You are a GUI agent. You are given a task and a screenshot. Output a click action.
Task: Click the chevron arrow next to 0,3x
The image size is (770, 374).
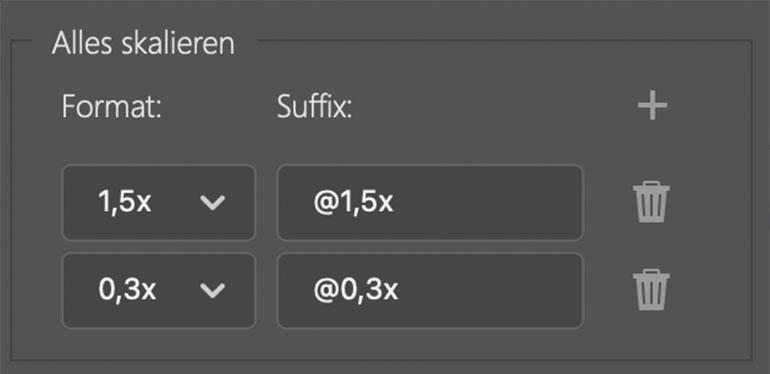213,291
